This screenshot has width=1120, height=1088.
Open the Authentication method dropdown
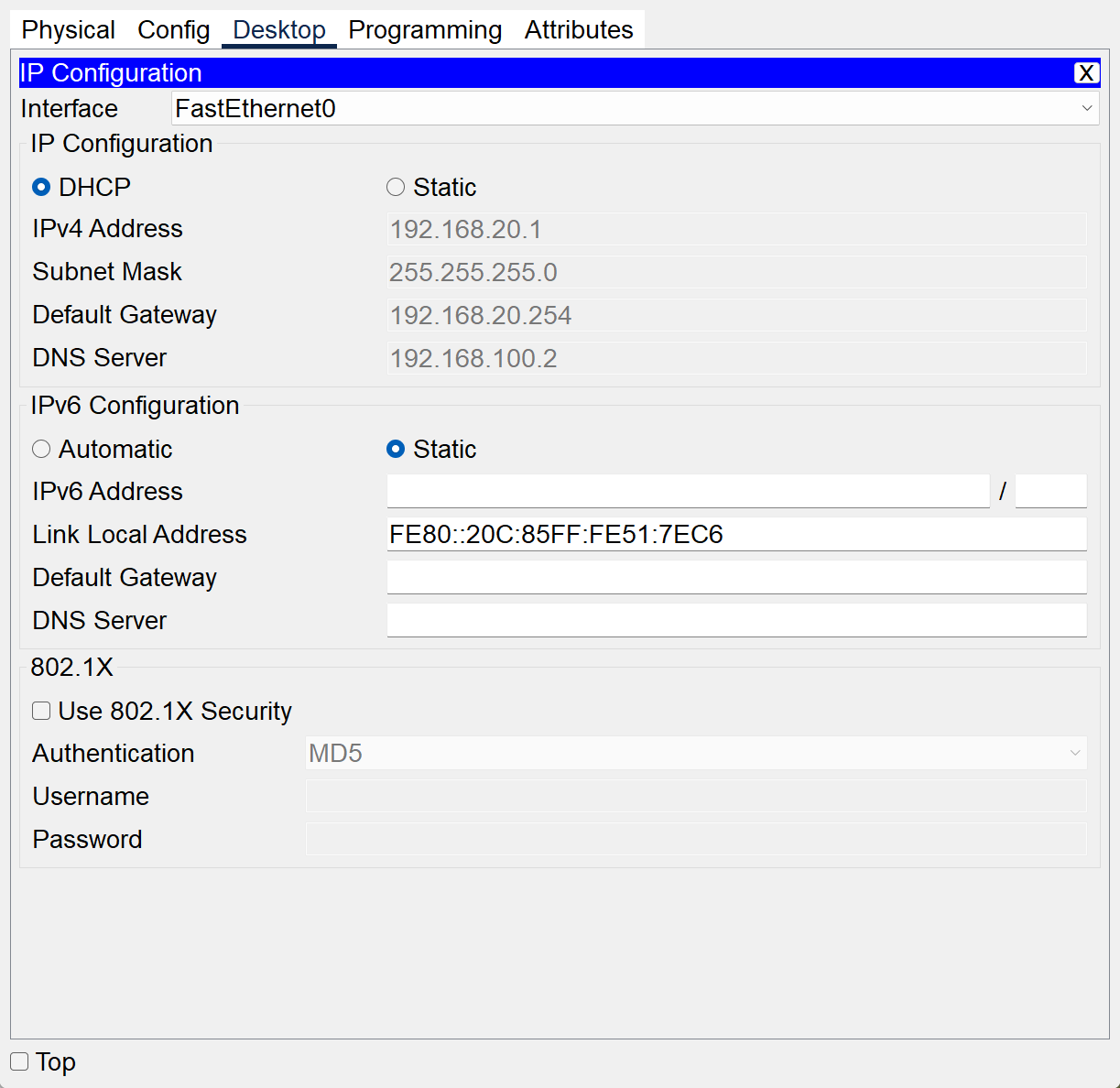[1073, 753]
